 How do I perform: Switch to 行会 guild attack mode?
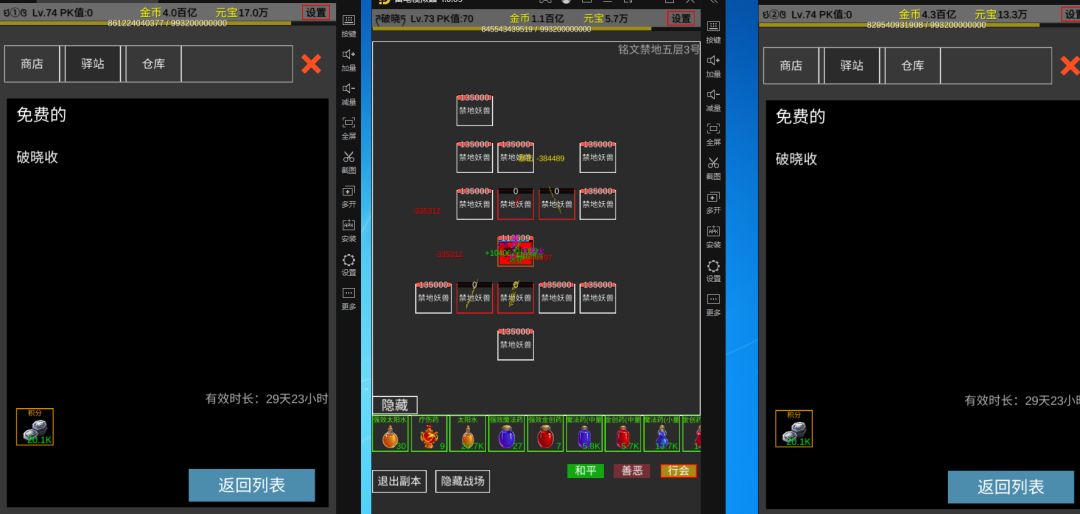678,471
